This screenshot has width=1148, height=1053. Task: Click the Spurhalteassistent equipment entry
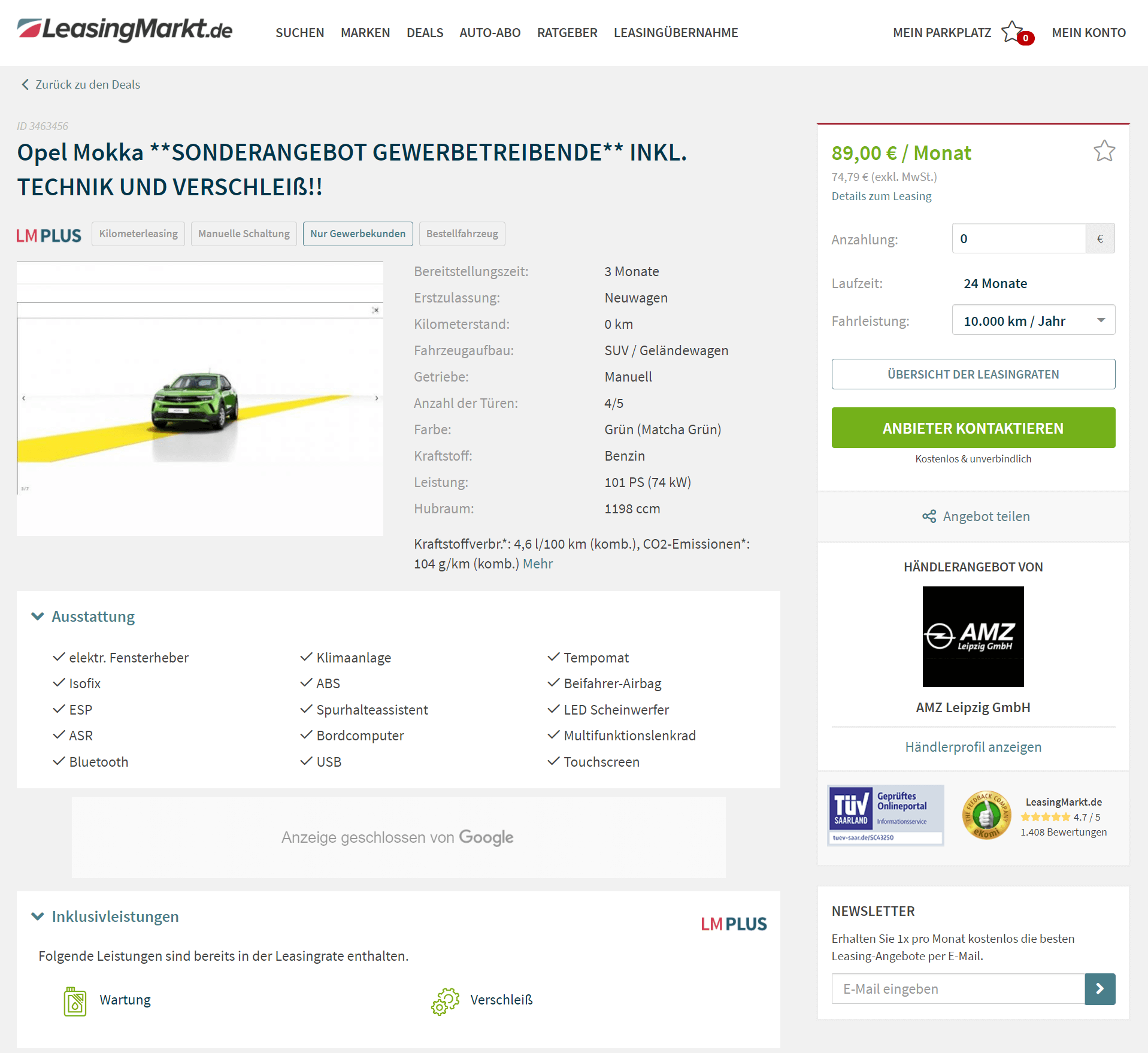coord(372,710)
